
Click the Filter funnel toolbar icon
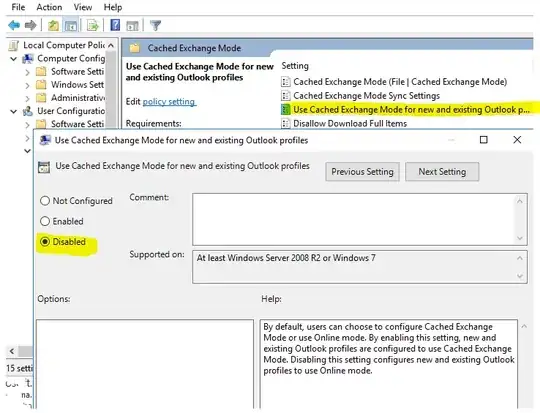[156, 25]
